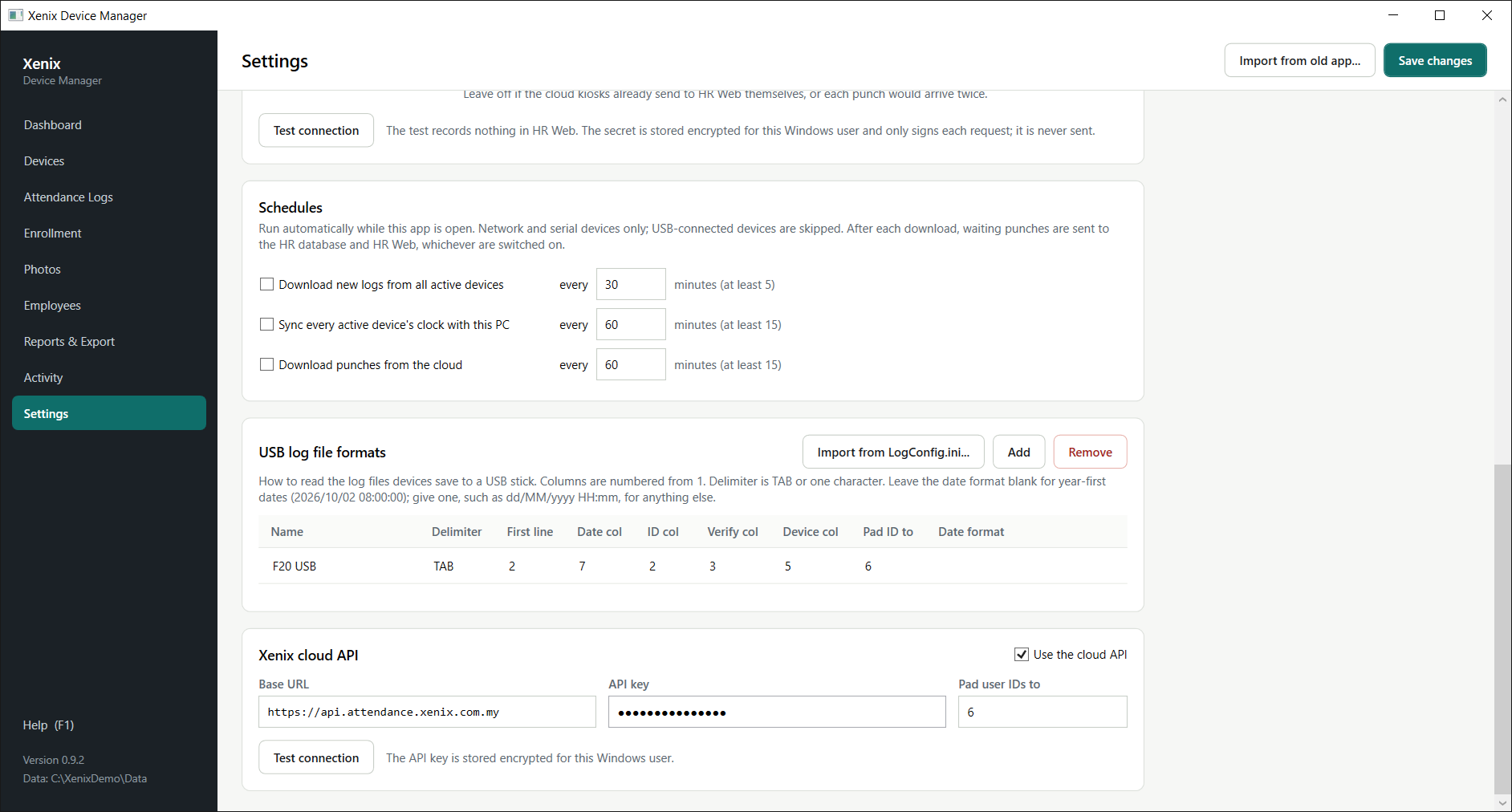Click Version 0.9.2 text in sidebar
The height and width of the screenshot is (812, 1512).
pos(54,760)
